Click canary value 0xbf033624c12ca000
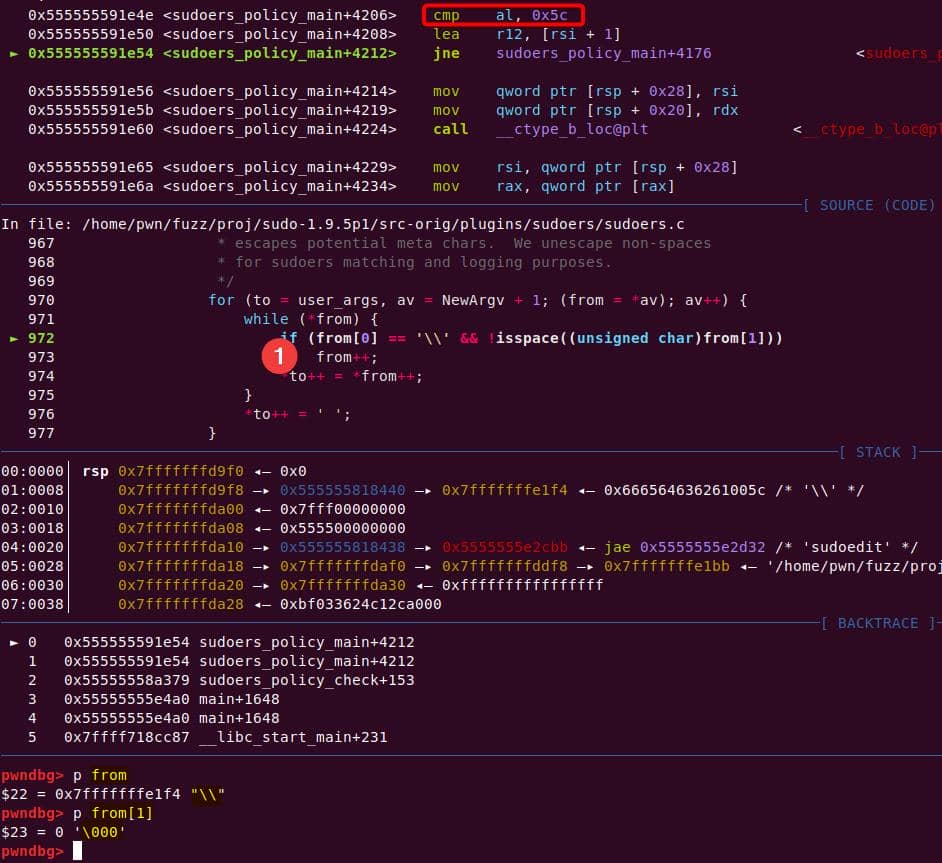This screenshot has width=942, height=863. pos(360,605)
